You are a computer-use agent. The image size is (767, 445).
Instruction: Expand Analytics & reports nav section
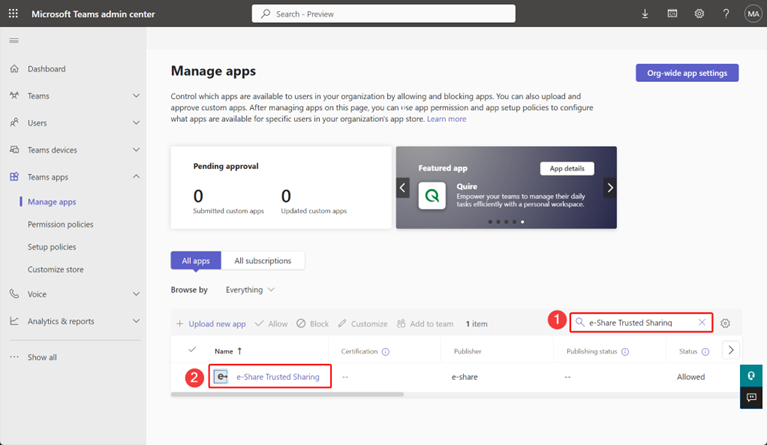136,321
